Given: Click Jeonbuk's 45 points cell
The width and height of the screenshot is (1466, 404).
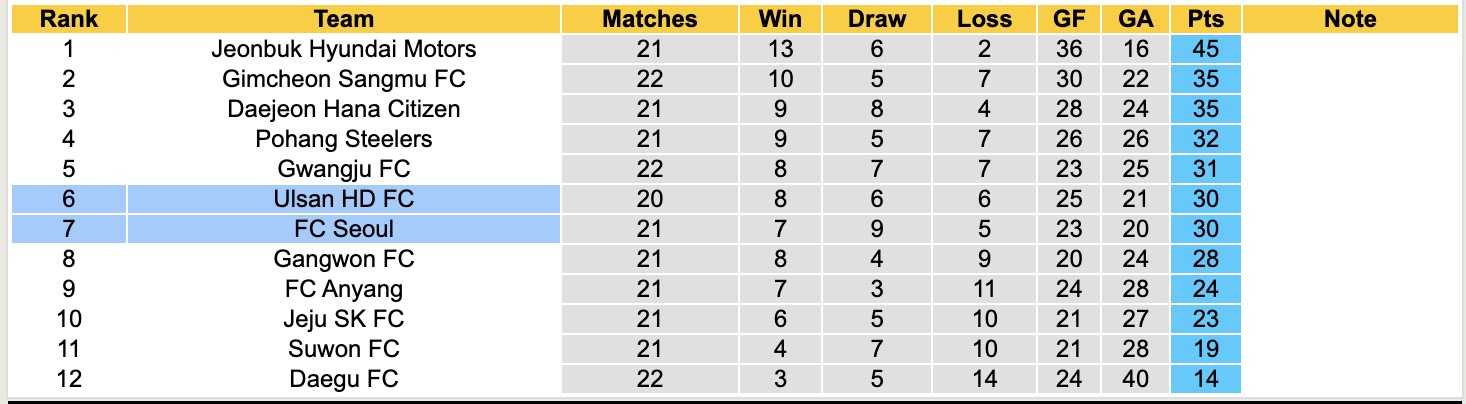Looking at the screenshot, I should (x=1205, y=49).
